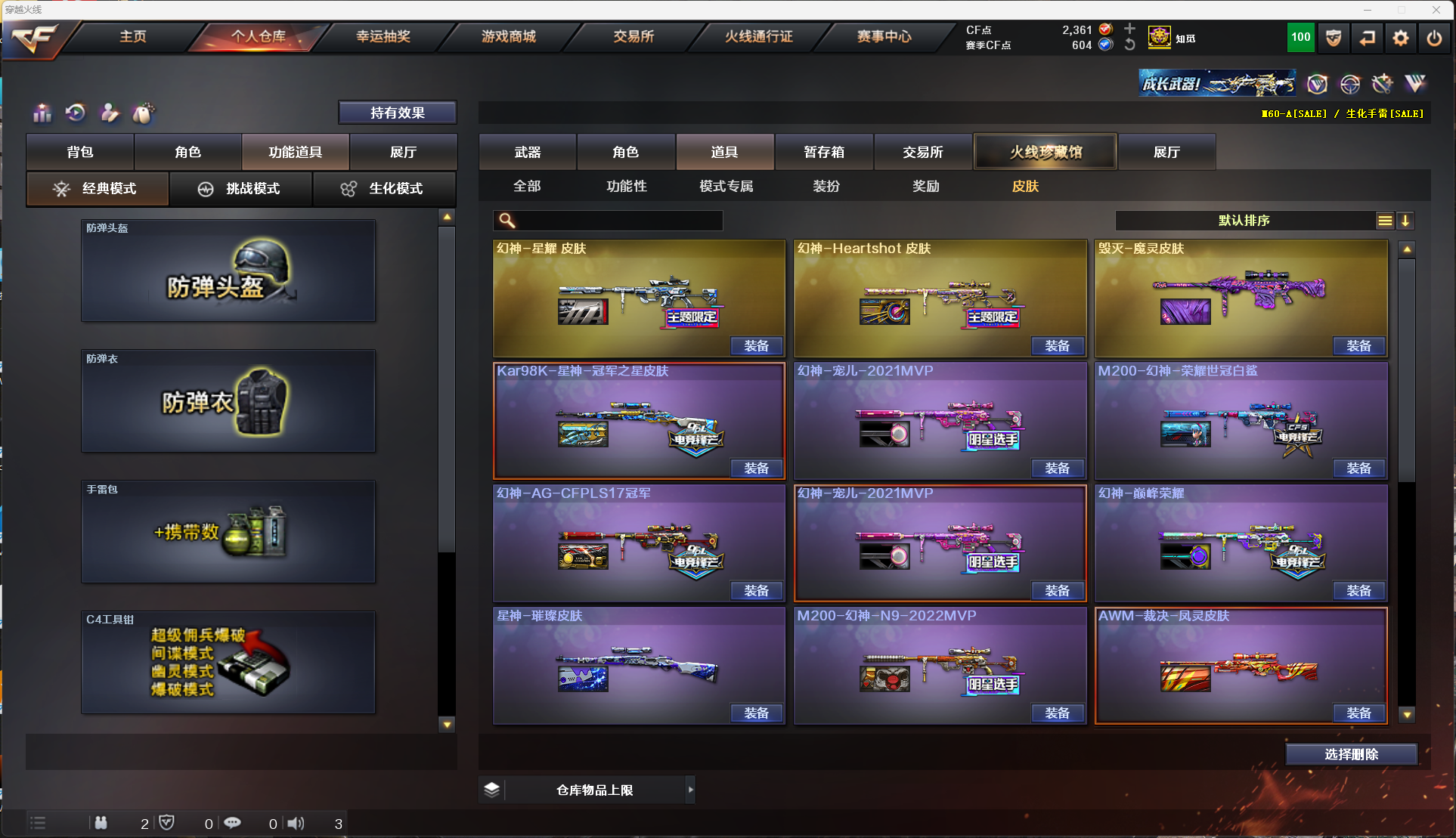Click the down arrow of the skin list scrollbar
The image size is (1456, 838).
(1407, 714)
